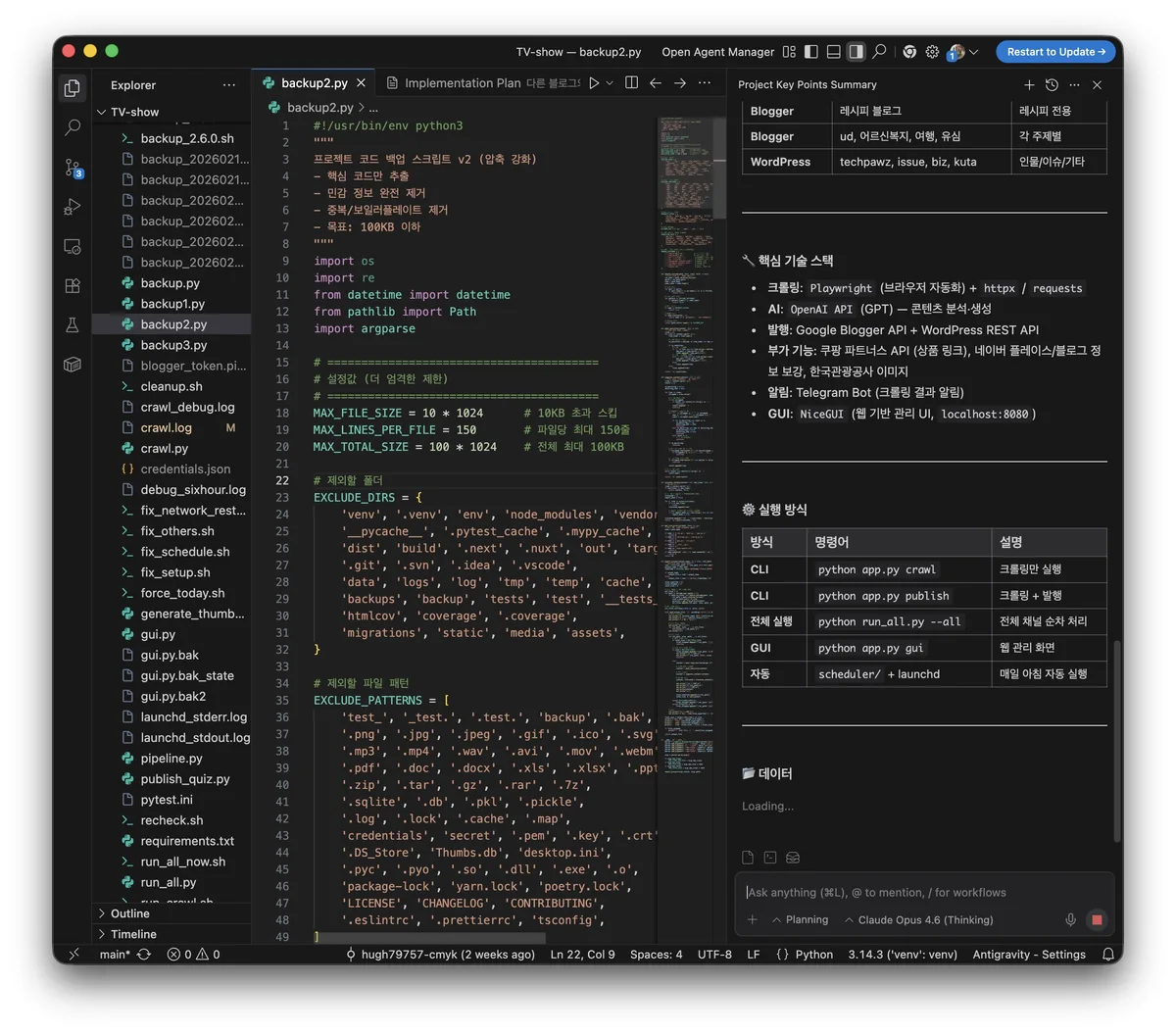This screenshot has height=1034, width=1176.
Task: Open settings gear in the title bar
Action: pyautogui.click(x=932, y=51)
